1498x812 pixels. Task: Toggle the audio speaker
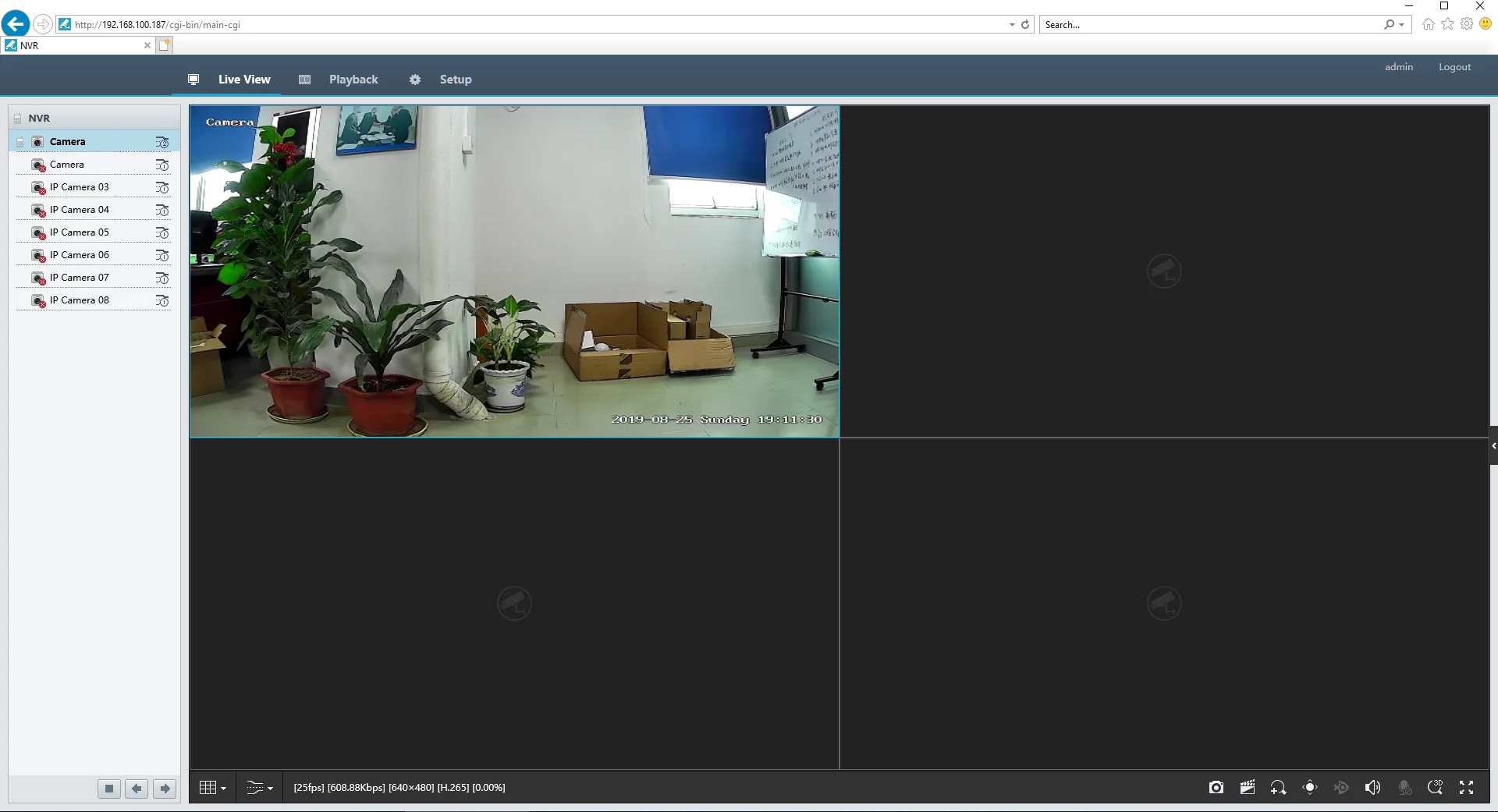click(x=1372, y=788)
